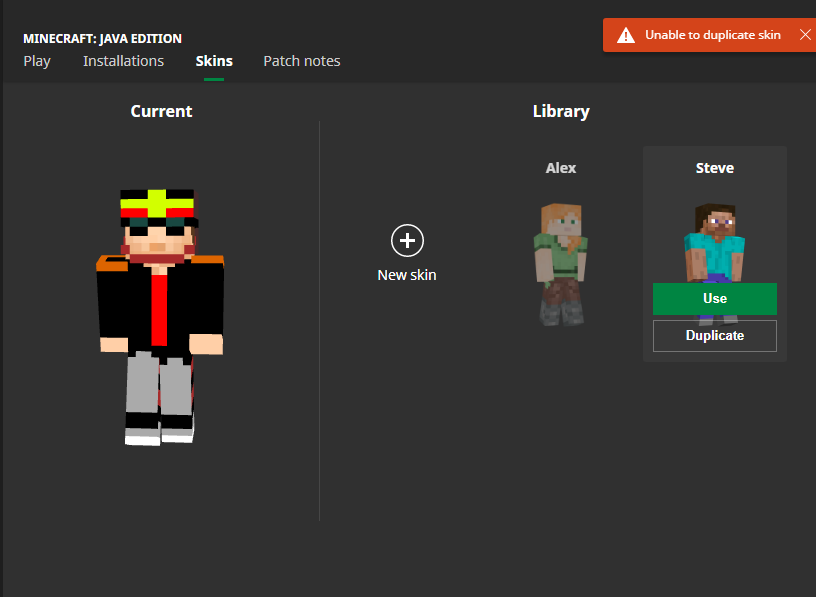The width and height of the screenshot is (816, 597).
Task: Open the Play tab
Action: 37,61
